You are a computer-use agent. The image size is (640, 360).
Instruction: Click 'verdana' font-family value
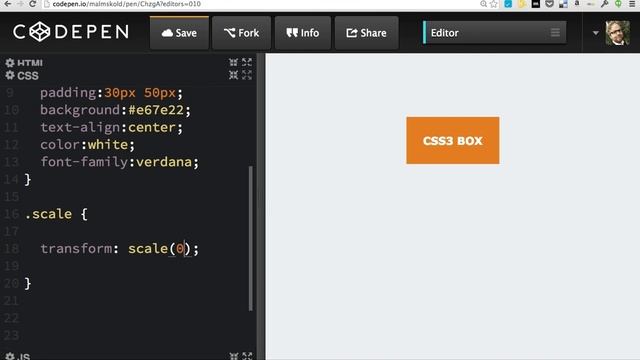(164, 162)
